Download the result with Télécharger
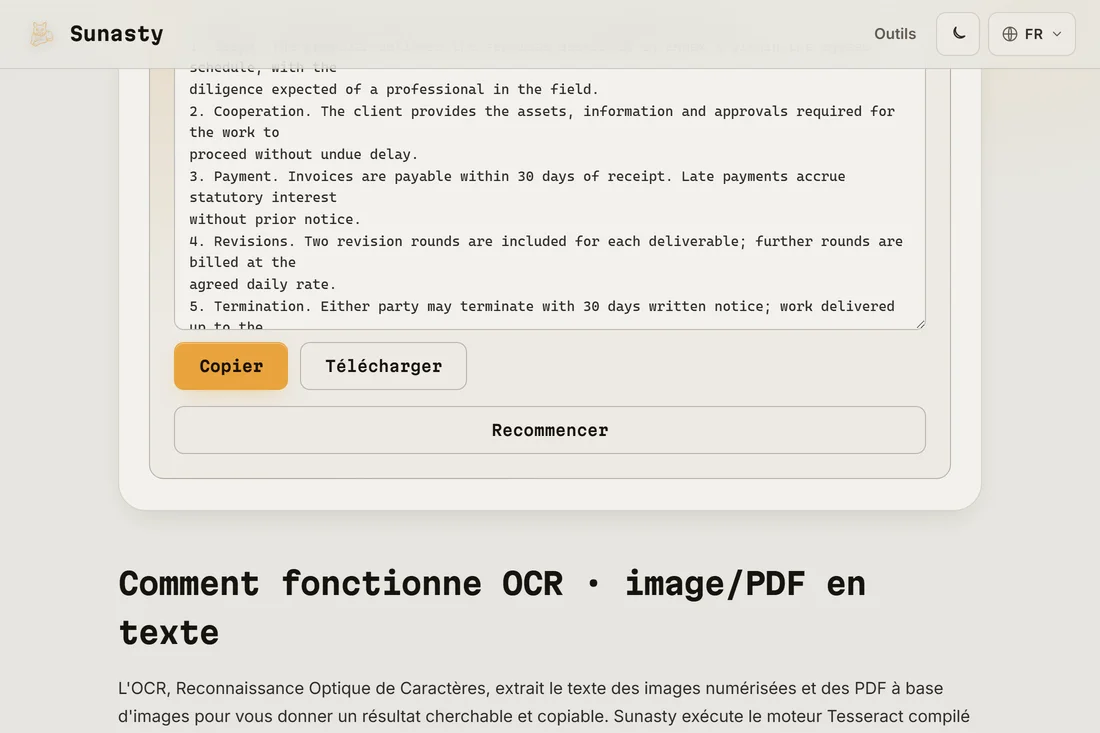The width and height of the screenshot is (1100, 733). (383, 366)
